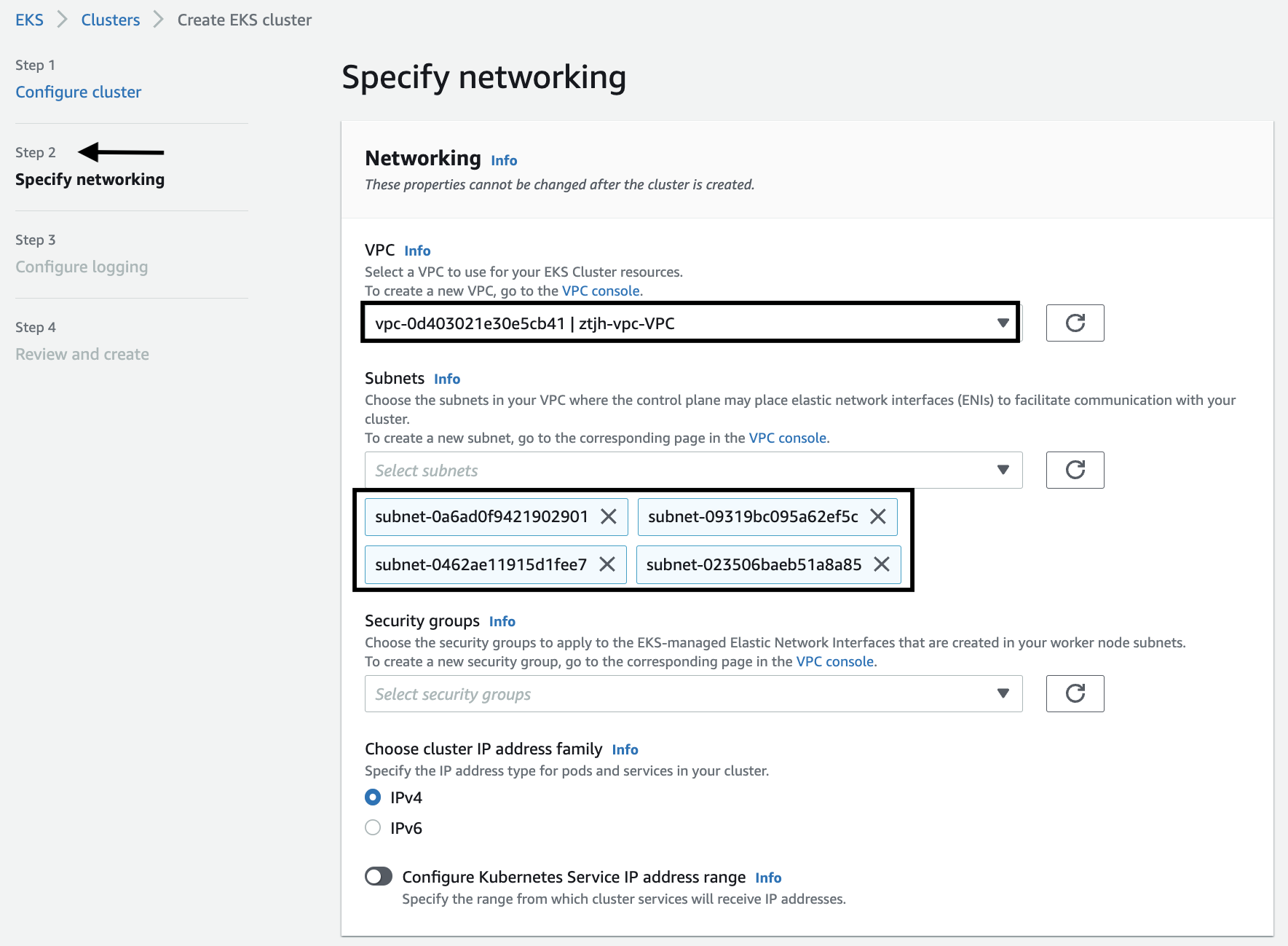Open the VPC selection dropdown
The image size is (1288, 946).
coord(690,323)
